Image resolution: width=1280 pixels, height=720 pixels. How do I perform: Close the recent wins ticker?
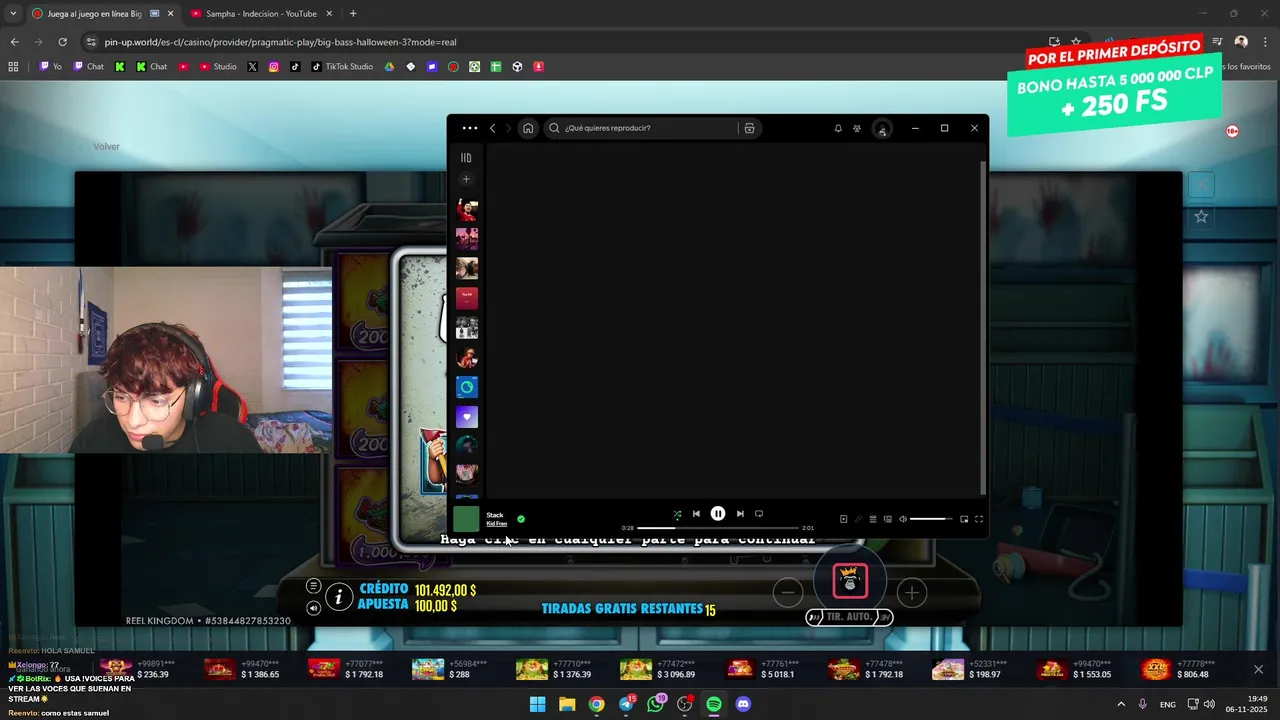click(1258, 669)
